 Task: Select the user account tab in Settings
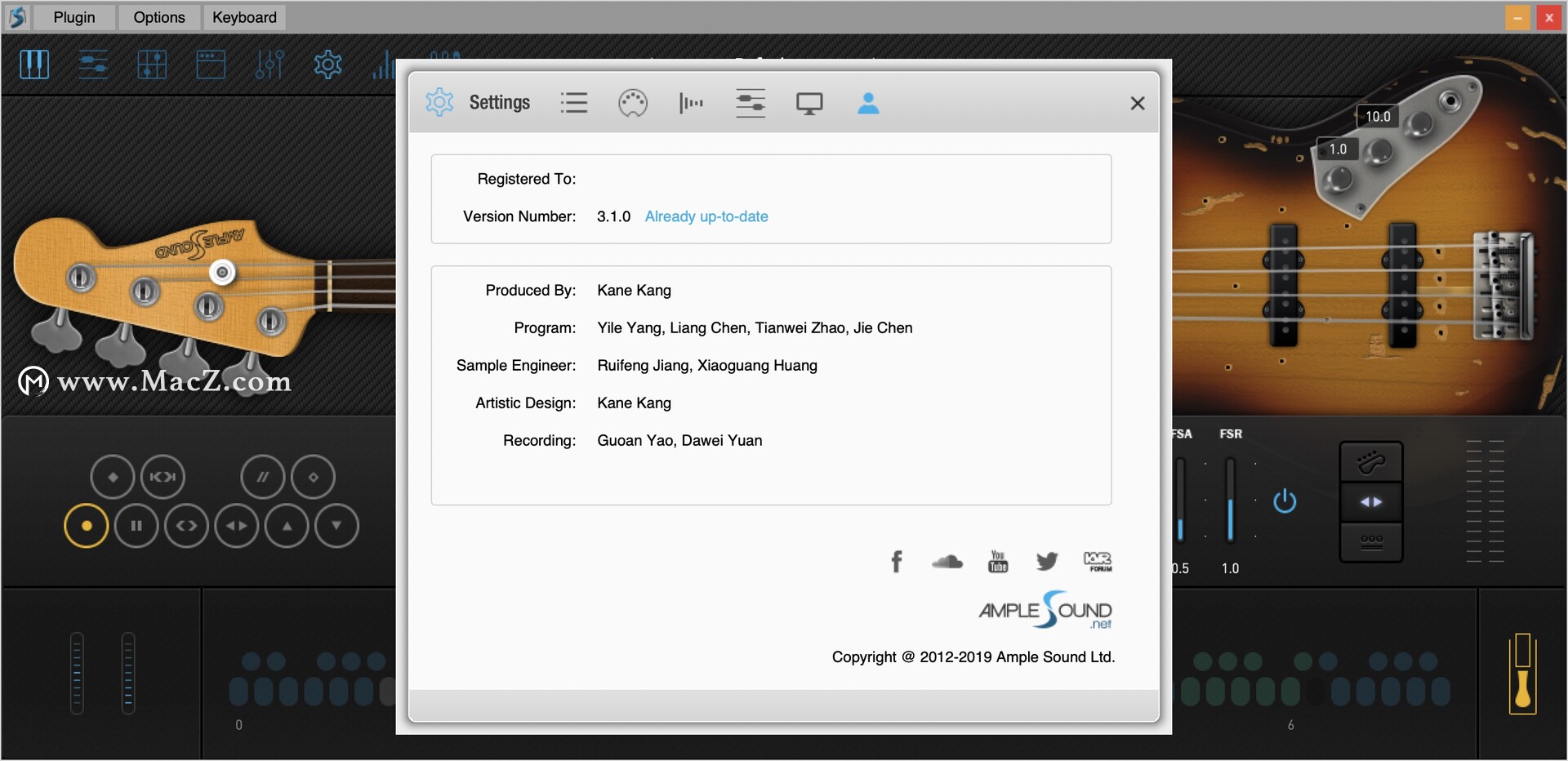[x=868, y=103]
